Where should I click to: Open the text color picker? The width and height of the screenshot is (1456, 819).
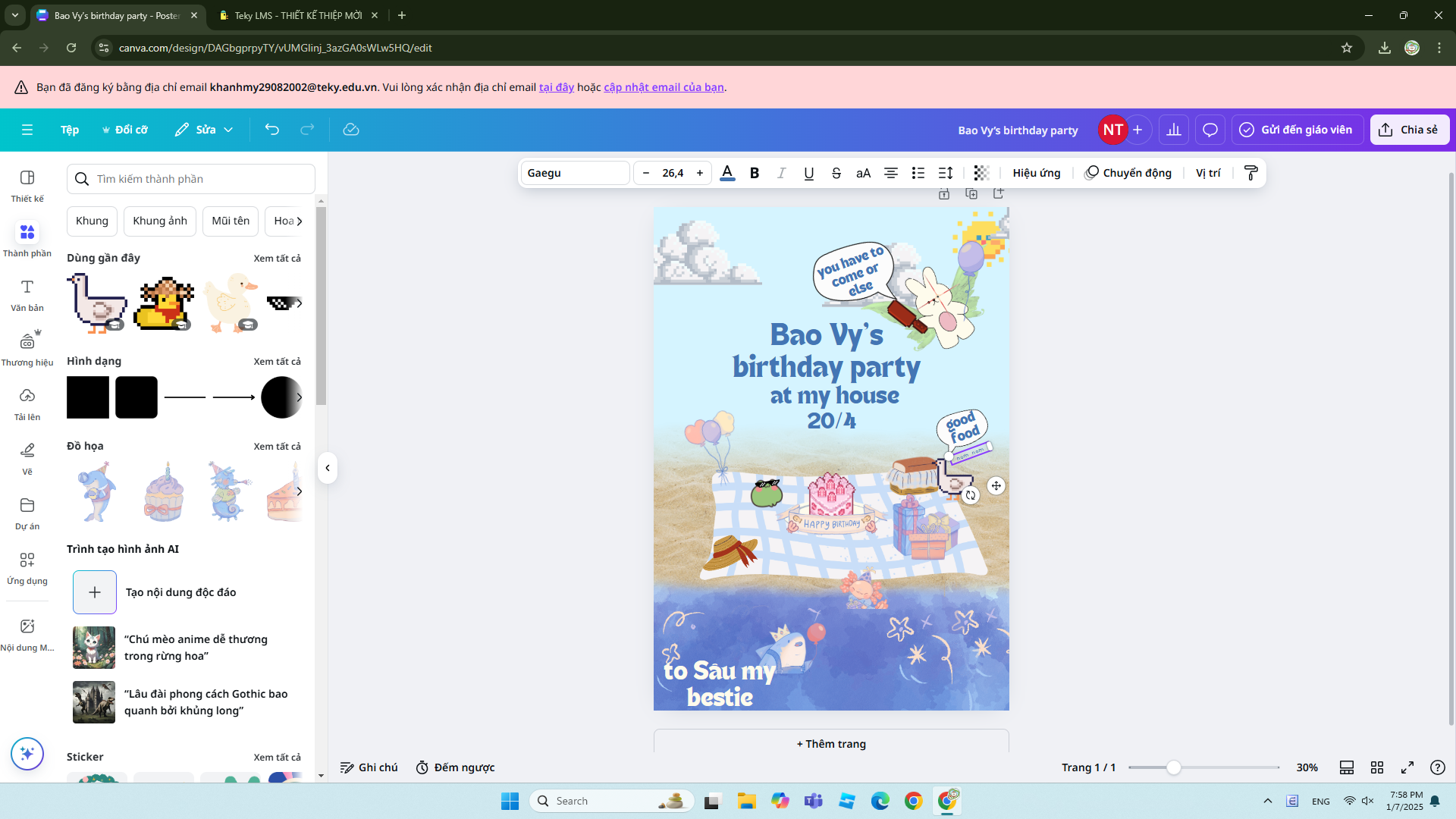point(727,173)
